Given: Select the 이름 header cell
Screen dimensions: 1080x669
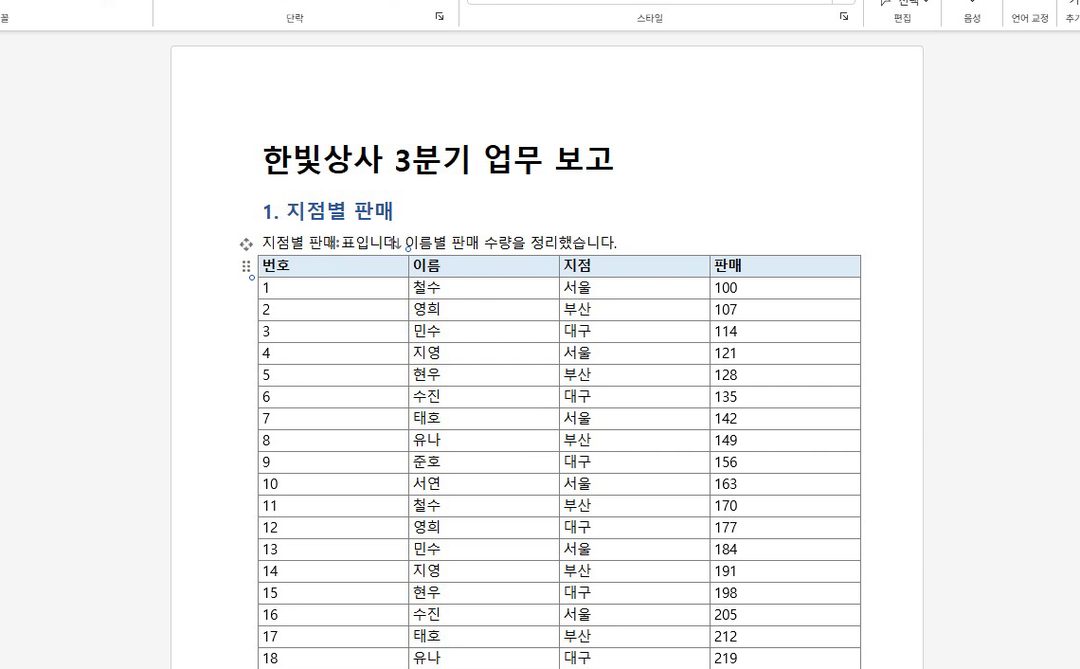Looking at the screenshot, I should pyautogui.click(x=484, y=266).
